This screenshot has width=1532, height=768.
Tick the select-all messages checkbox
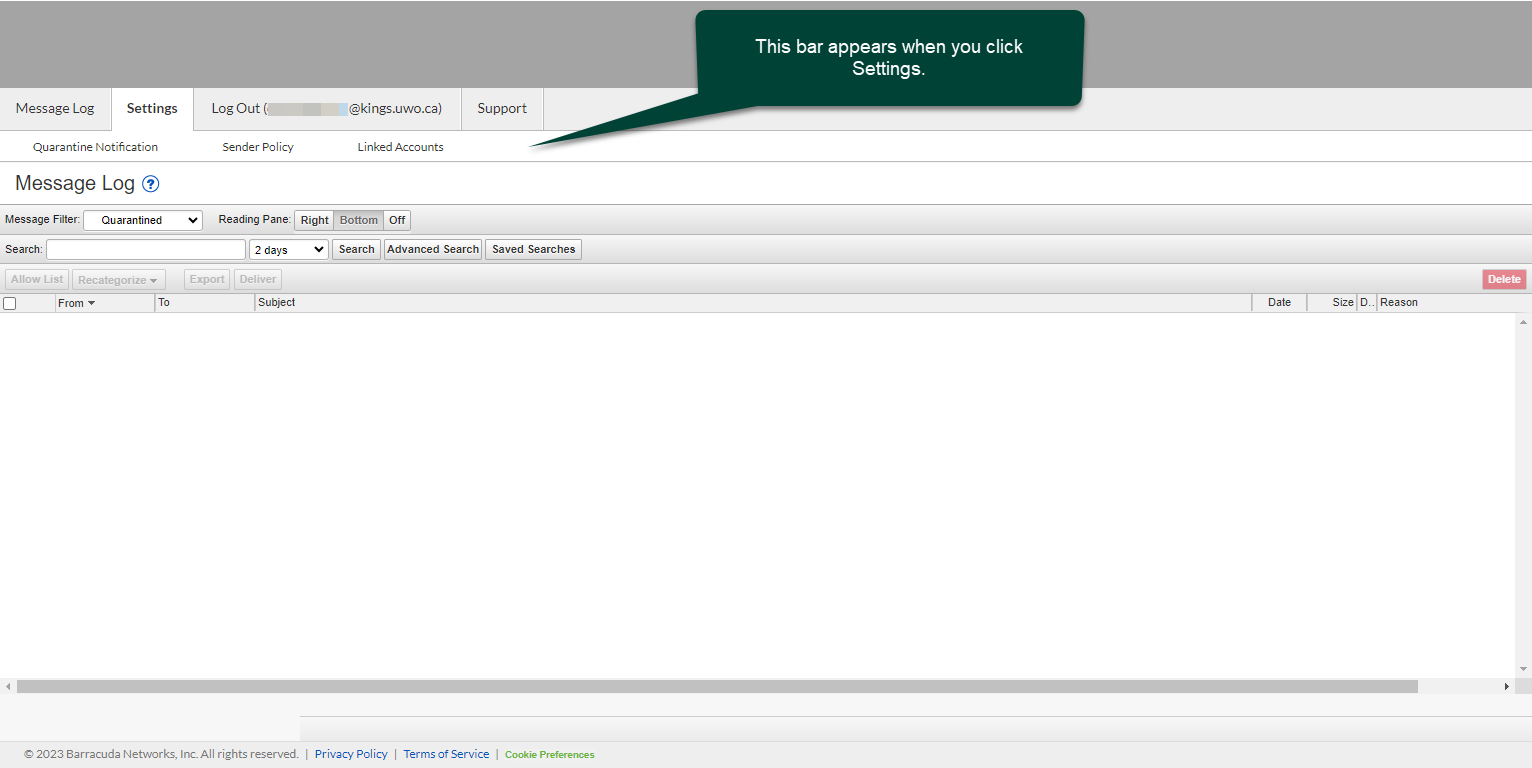(10, 303)
